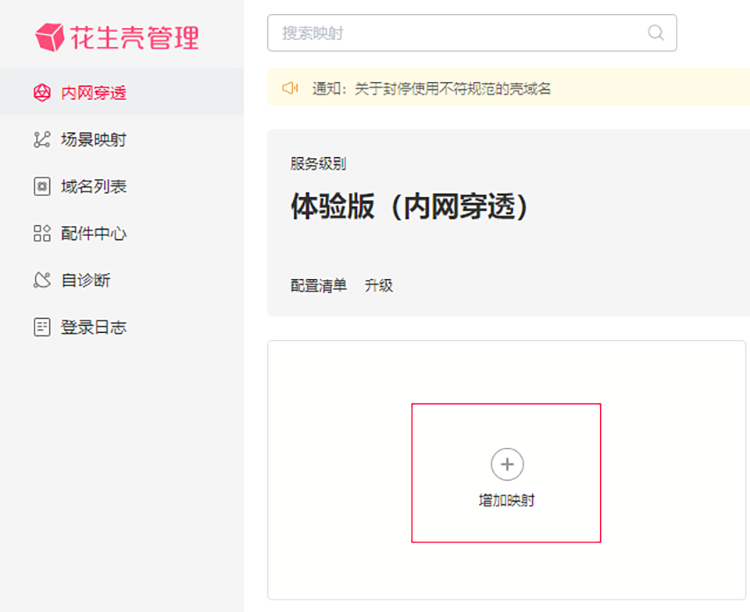Click the 场景映射 branch icon
Screen dimensions: 750x612
click(x=42, y=140)
